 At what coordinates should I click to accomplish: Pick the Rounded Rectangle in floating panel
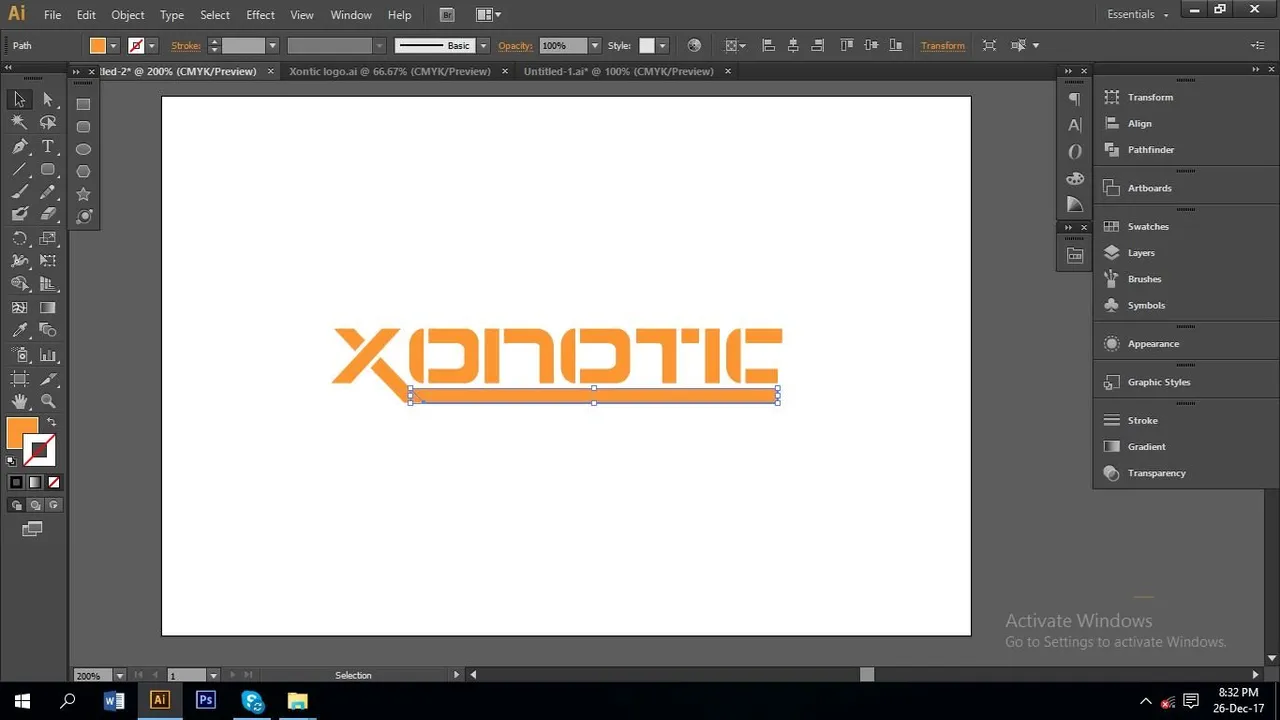83,126
